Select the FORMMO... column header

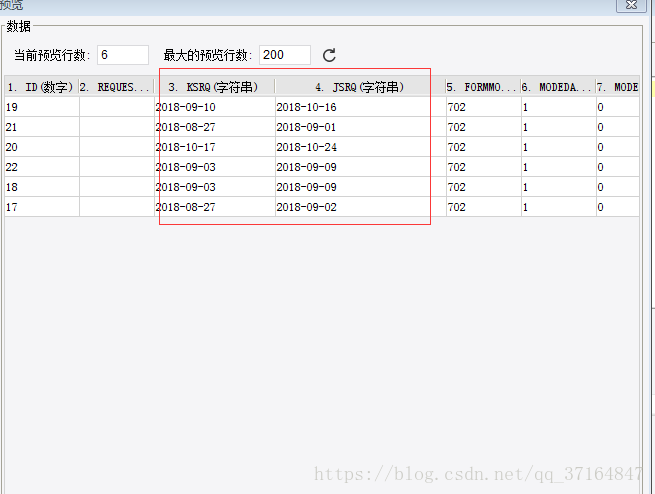pyautogui.click(x=483, y=87)
